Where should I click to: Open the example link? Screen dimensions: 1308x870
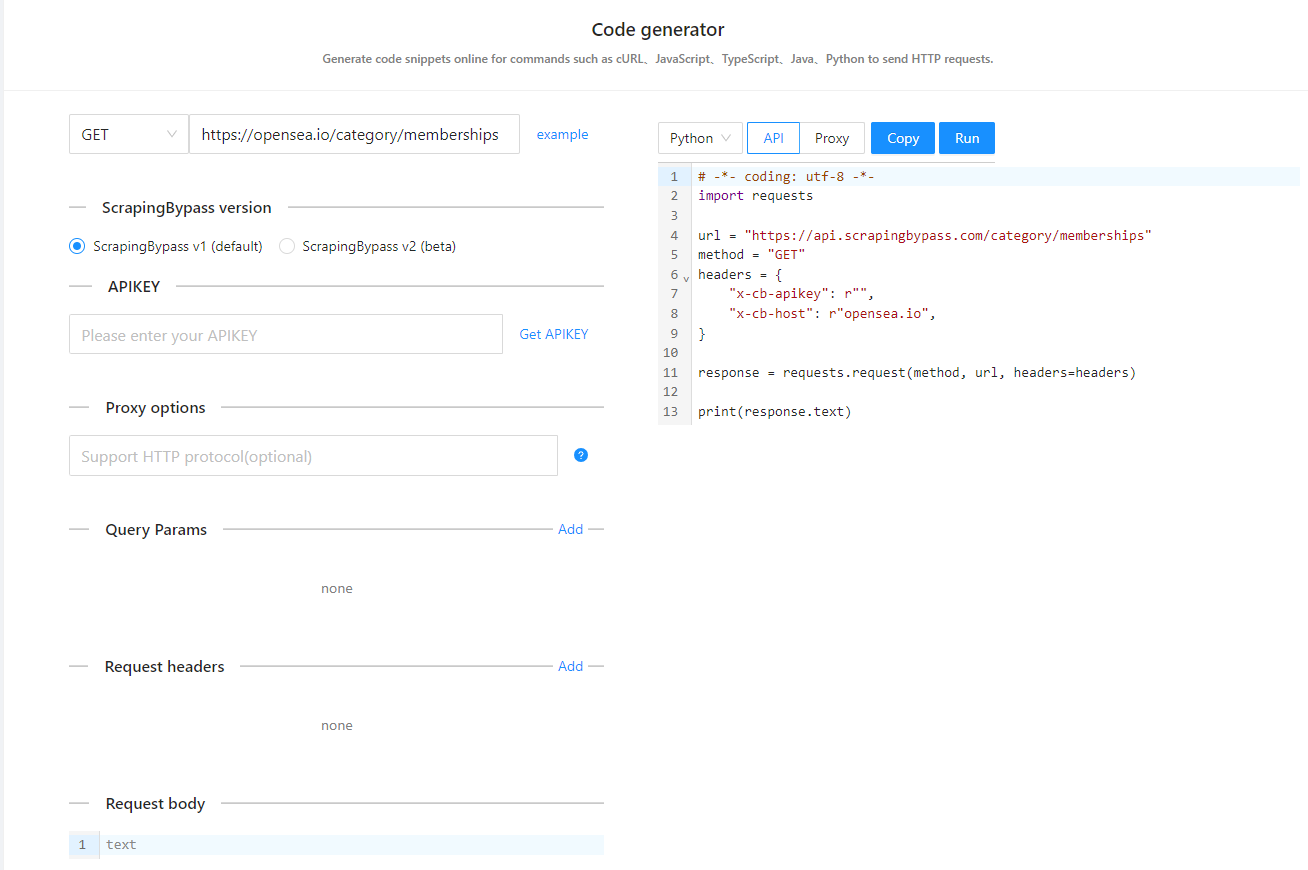click(x=562, y=134)
